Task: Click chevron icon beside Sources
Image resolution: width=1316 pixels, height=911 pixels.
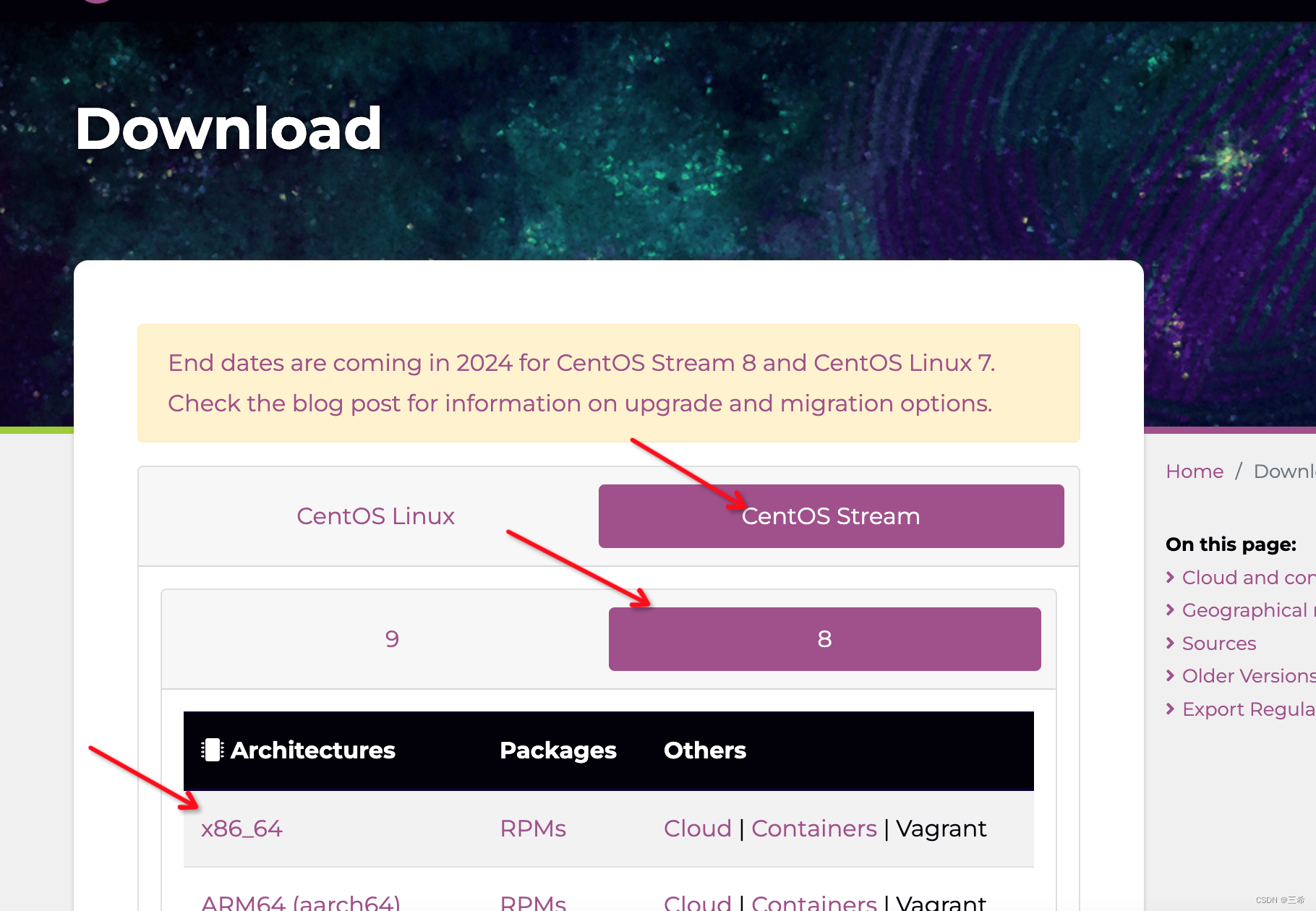Action: click(1171, 643)
